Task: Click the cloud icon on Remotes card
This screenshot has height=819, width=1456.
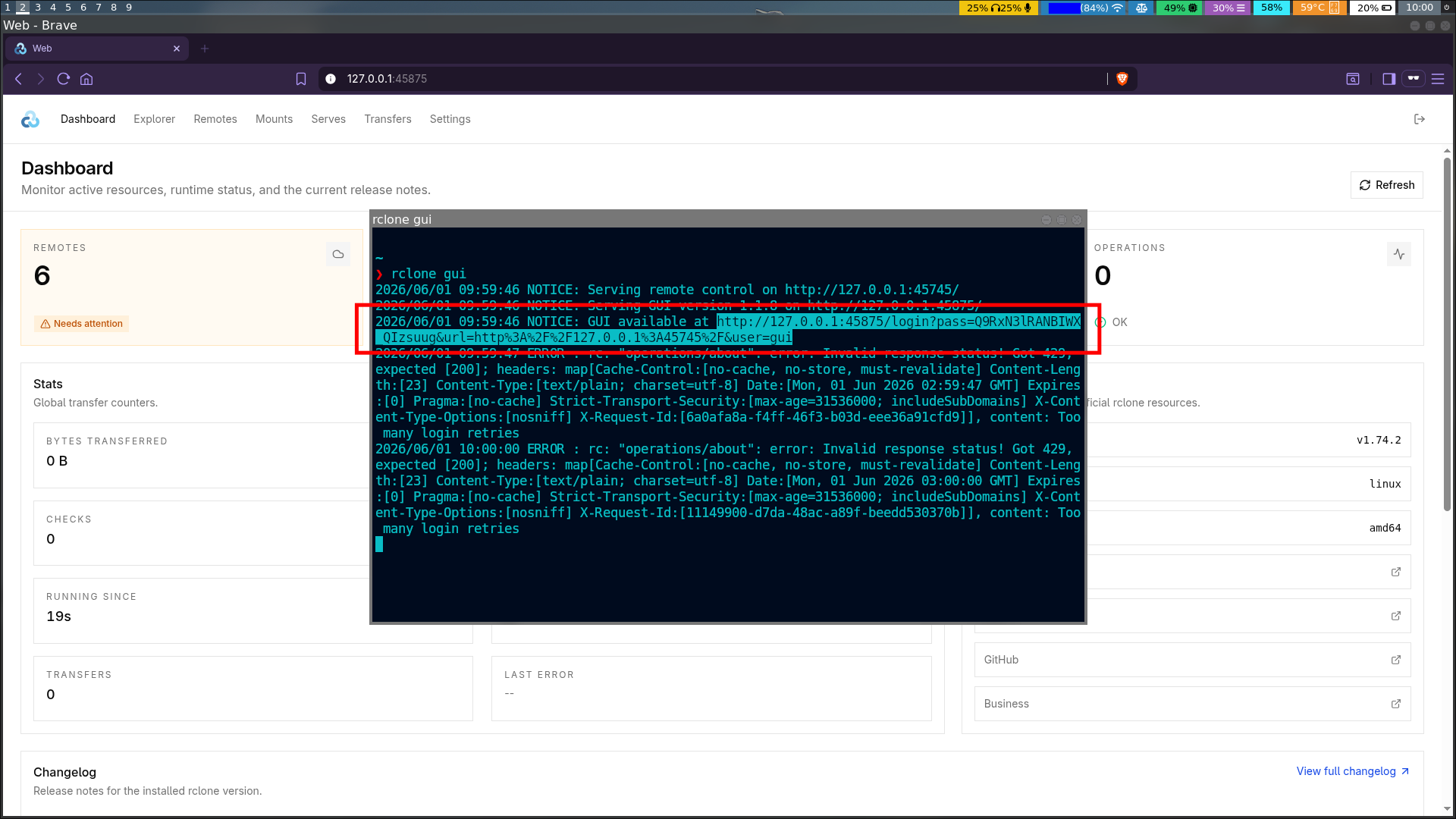Action: (x=338, y=254)
